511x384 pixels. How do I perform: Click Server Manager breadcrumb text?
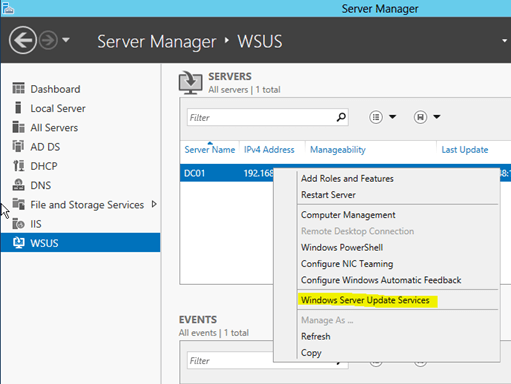pyautogui.click(x=157, y=42)
